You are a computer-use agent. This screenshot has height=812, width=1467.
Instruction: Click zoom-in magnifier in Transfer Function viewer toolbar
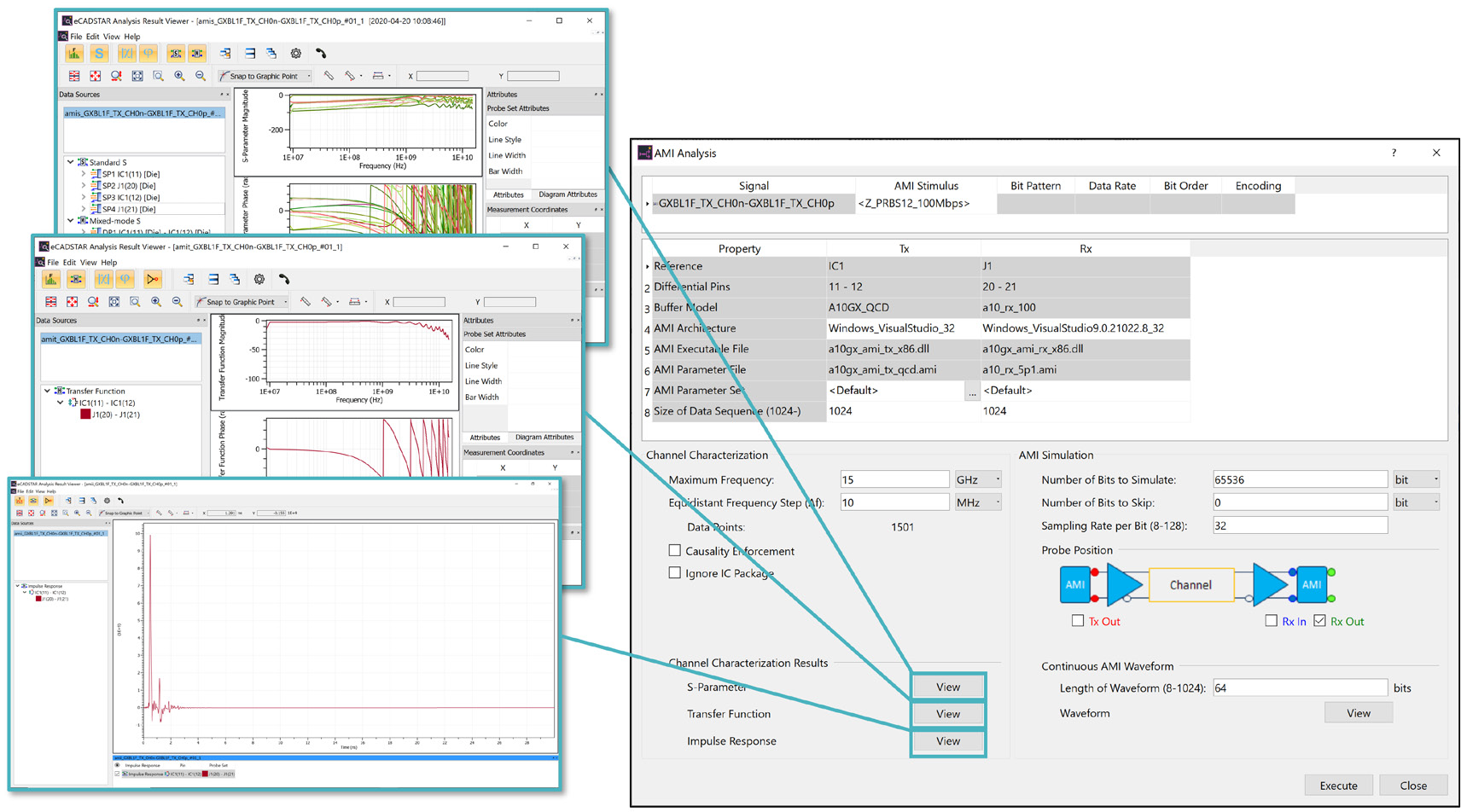pyautogui.click(x=155, y=302)
